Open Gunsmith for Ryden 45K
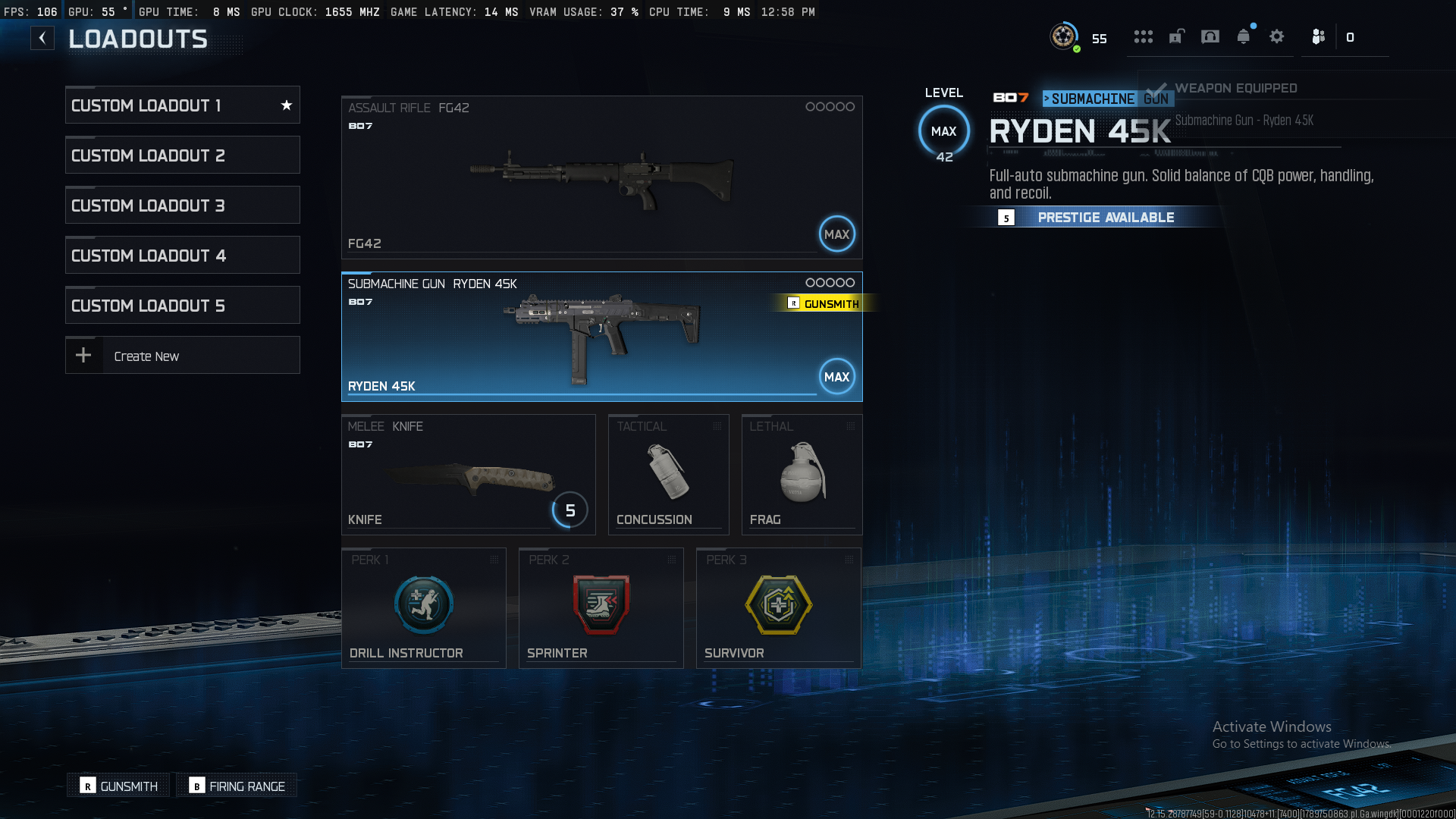This screenshot has height=819, width=1456. pyautogui.click(x=824, y=303)
